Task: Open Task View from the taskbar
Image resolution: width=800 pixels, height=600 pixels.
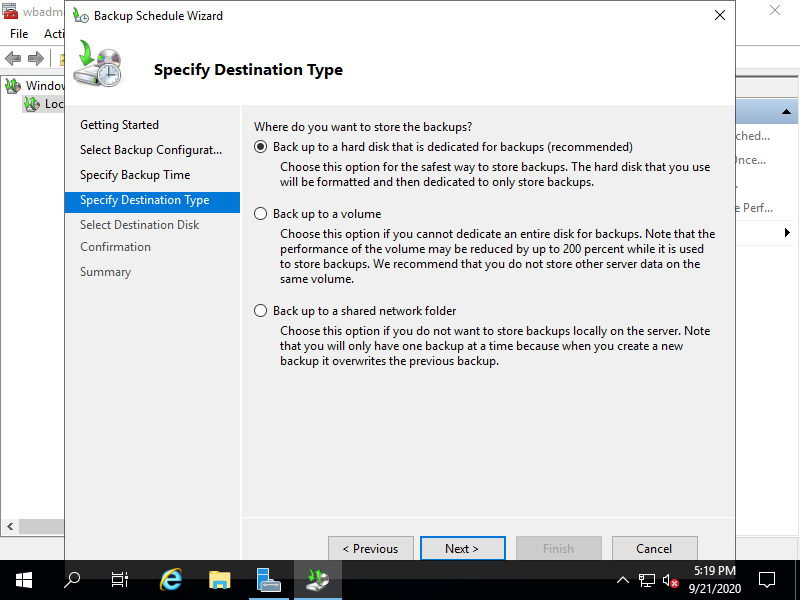Action: [119, 579]
